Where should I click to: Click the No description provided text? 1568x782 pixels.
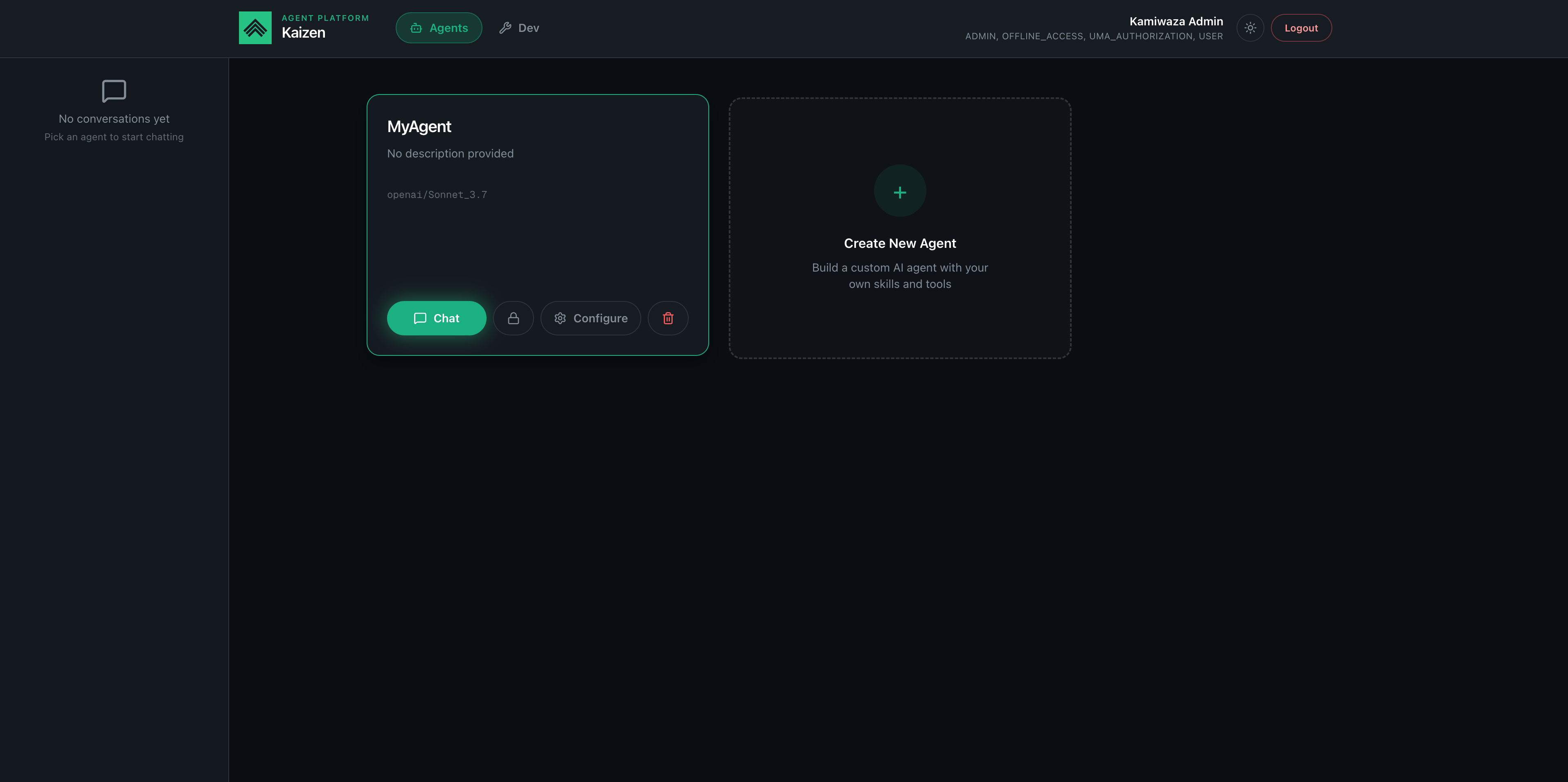coord(451,153)
